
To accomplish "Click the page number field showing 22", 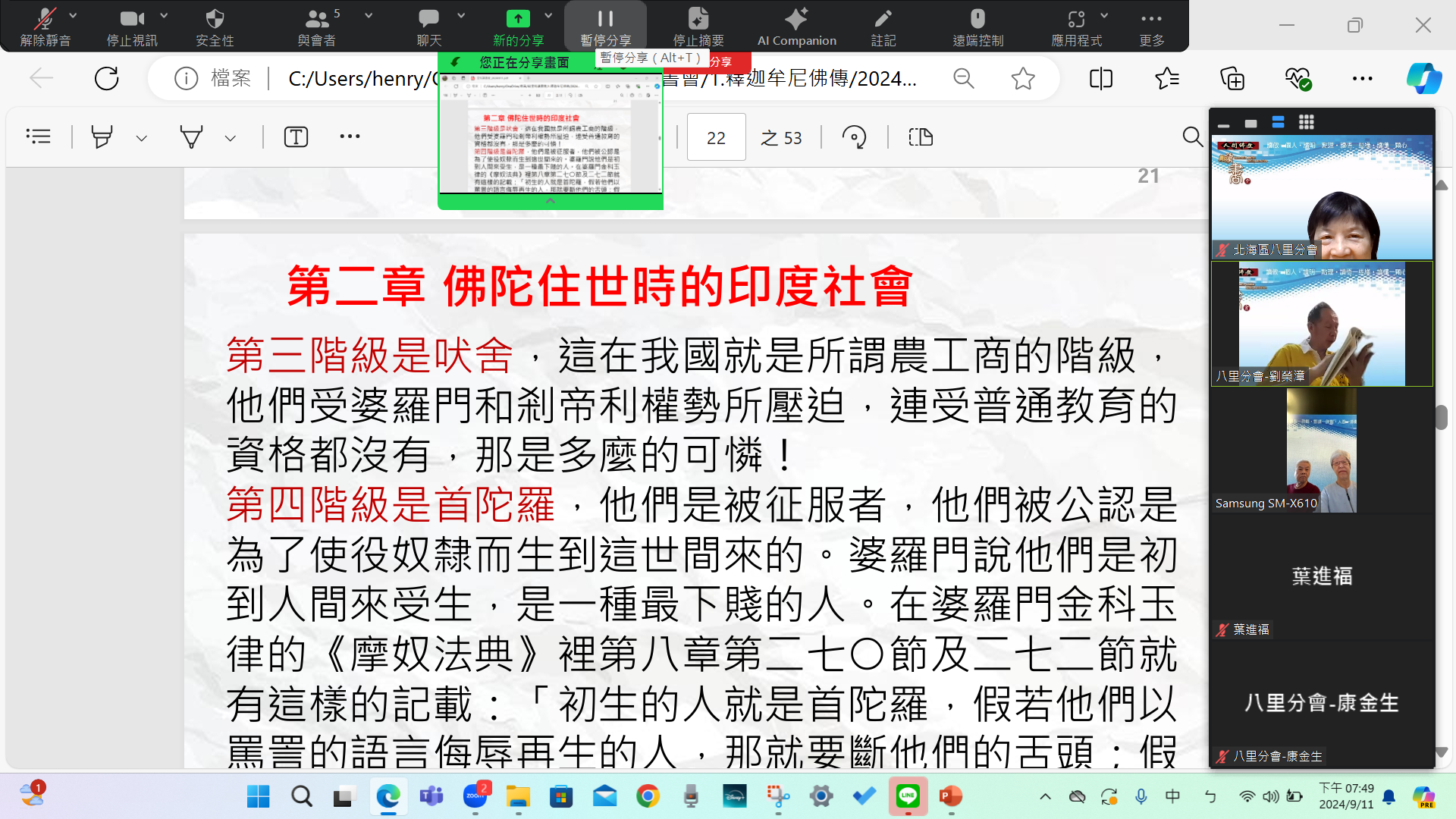I will (x=716, y=137).
